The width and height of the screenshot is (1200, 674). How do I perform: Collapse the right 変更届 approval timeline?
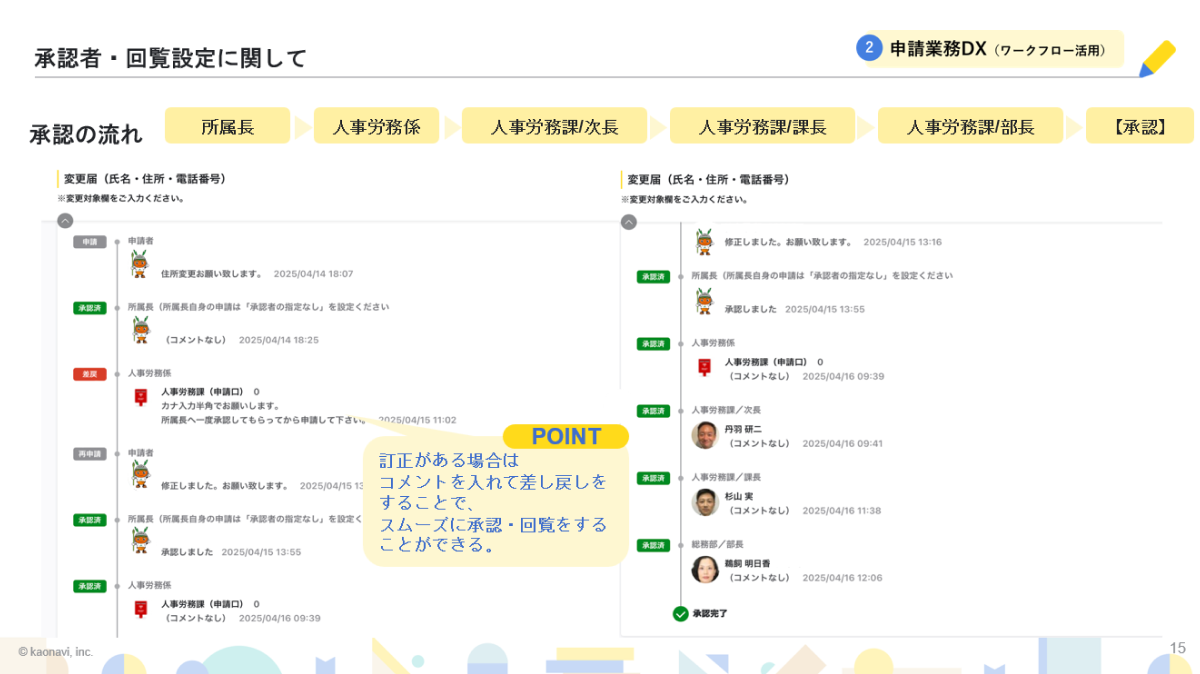(x=628, y=222)
